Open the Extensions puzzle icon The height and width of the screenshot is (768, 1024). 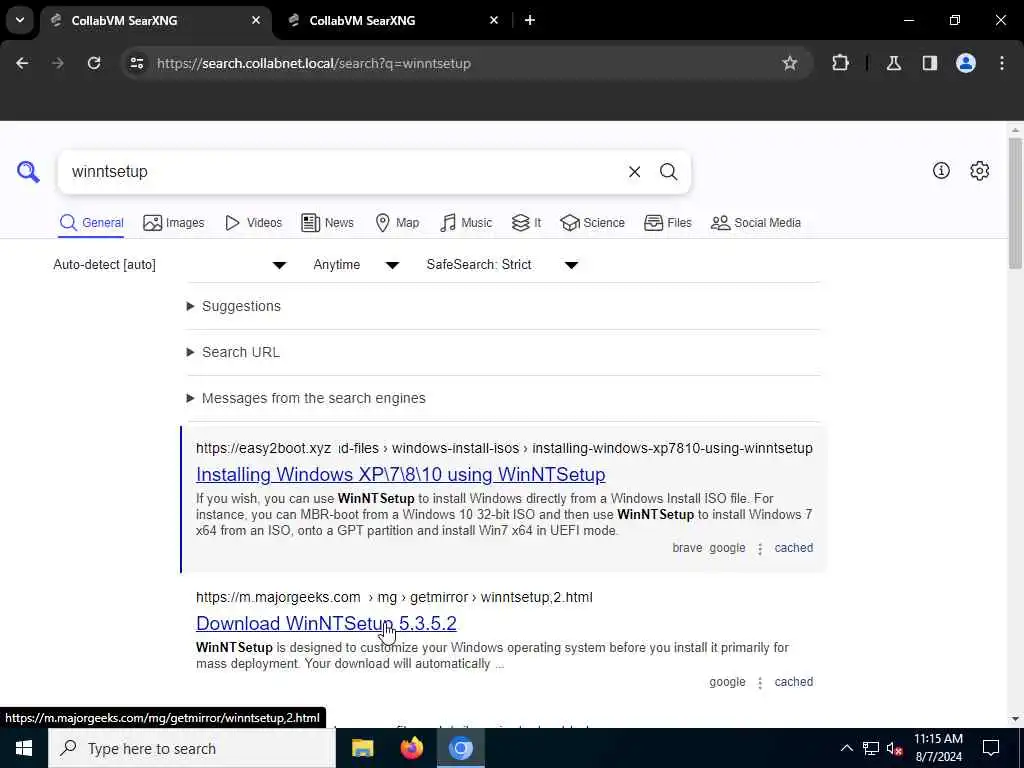(x=840, y=63)
